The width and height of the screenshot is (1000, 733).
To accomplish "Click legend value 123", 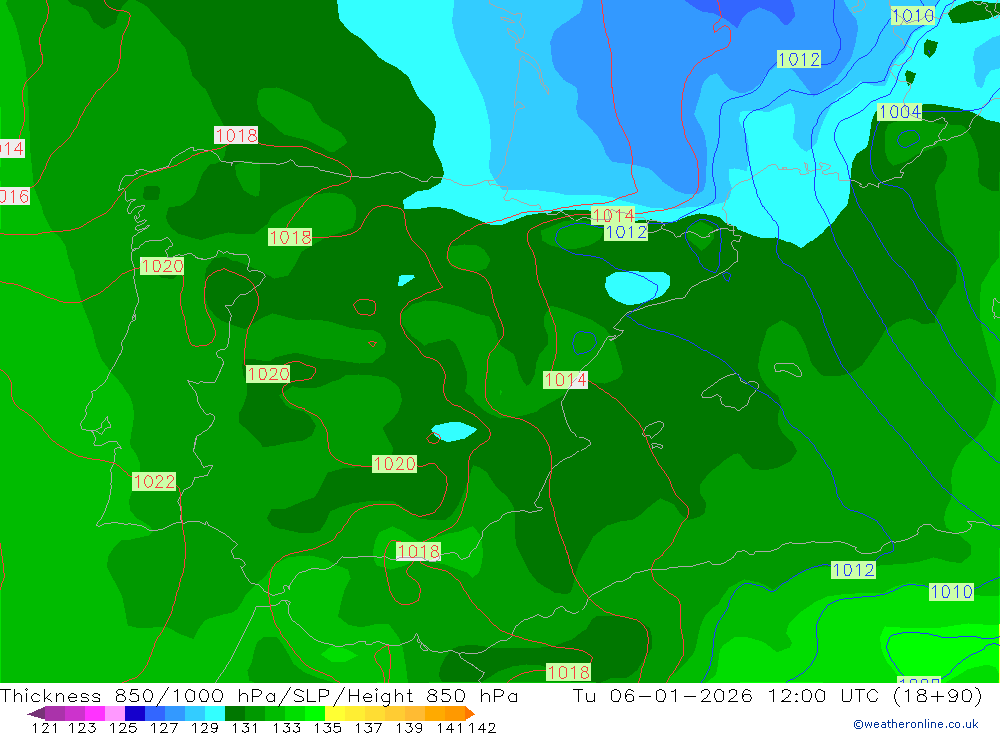I will tap(82, 727).
